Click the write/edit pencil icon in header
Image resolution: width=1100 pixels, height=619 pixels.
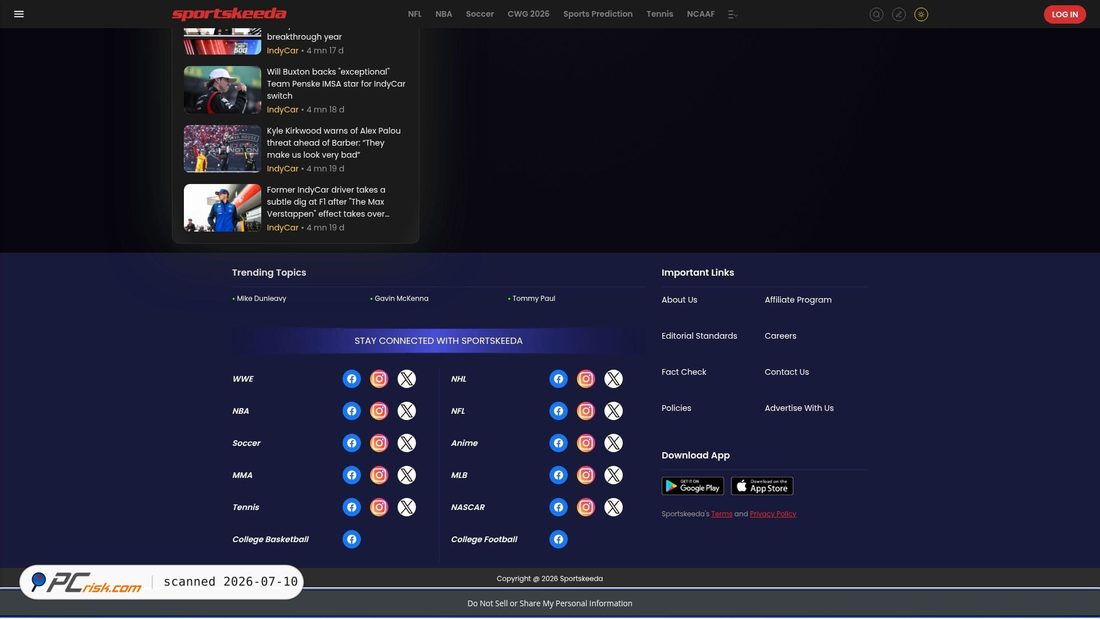coord(899,14)
